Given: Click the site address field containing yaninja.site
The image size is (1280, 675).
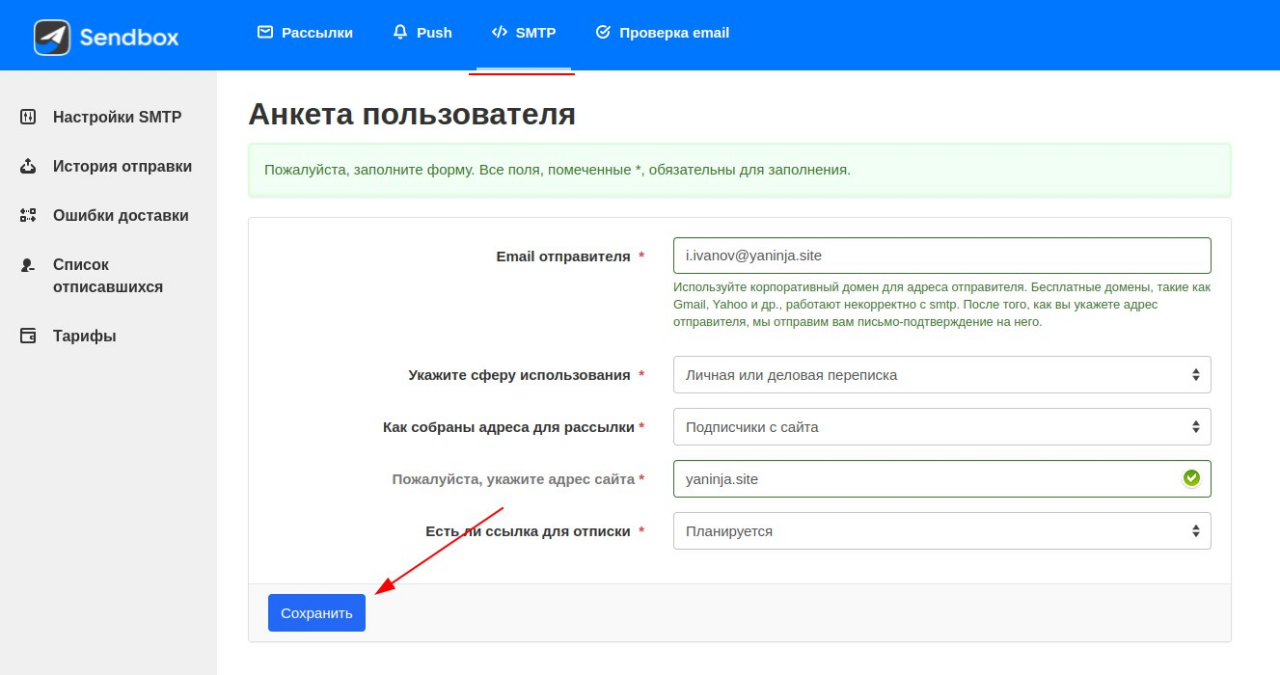Looking at the screenshot, I should (942, 479).
